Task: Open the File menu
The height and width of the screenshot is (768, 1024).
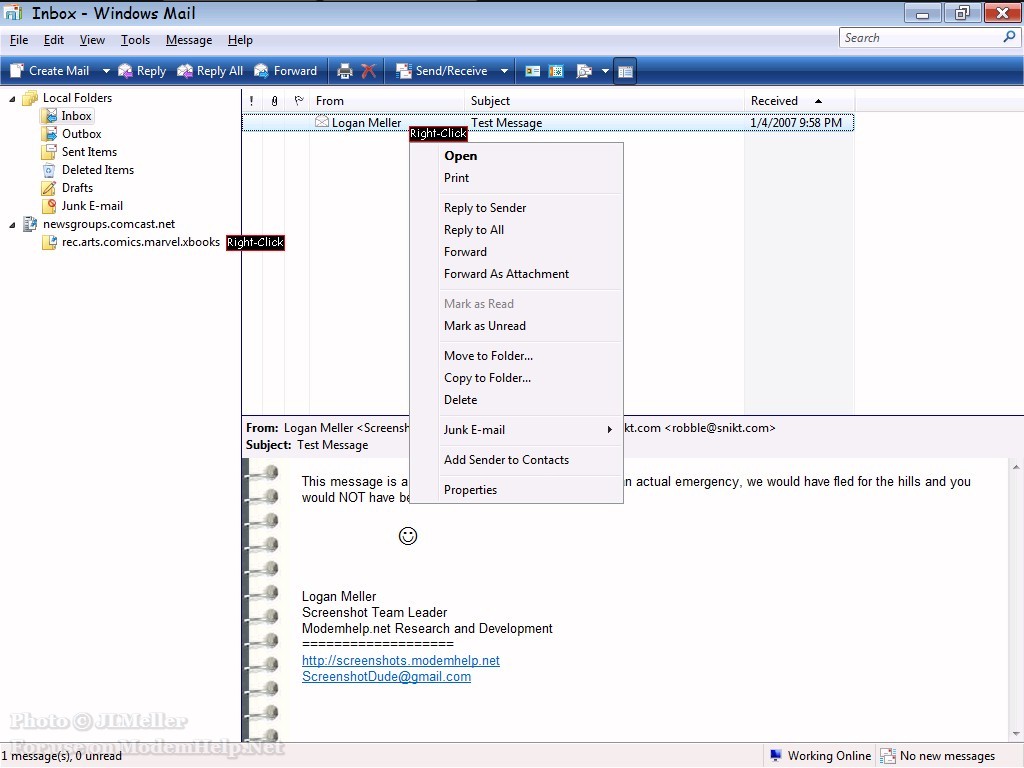Action: click(19, 40)
